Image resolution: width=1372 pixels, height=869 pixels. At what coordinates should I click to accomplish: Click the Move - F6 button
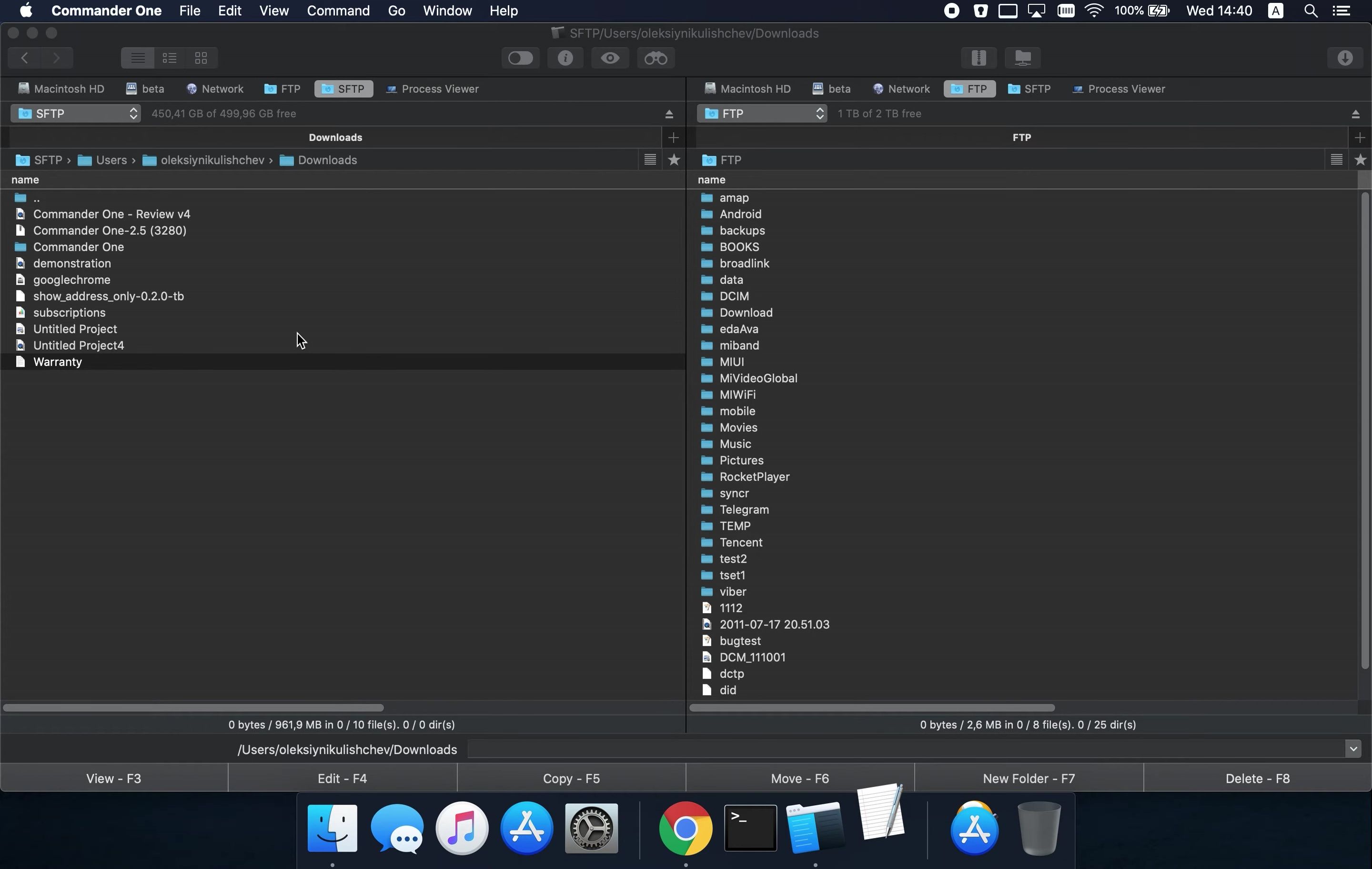coord(800,778)
